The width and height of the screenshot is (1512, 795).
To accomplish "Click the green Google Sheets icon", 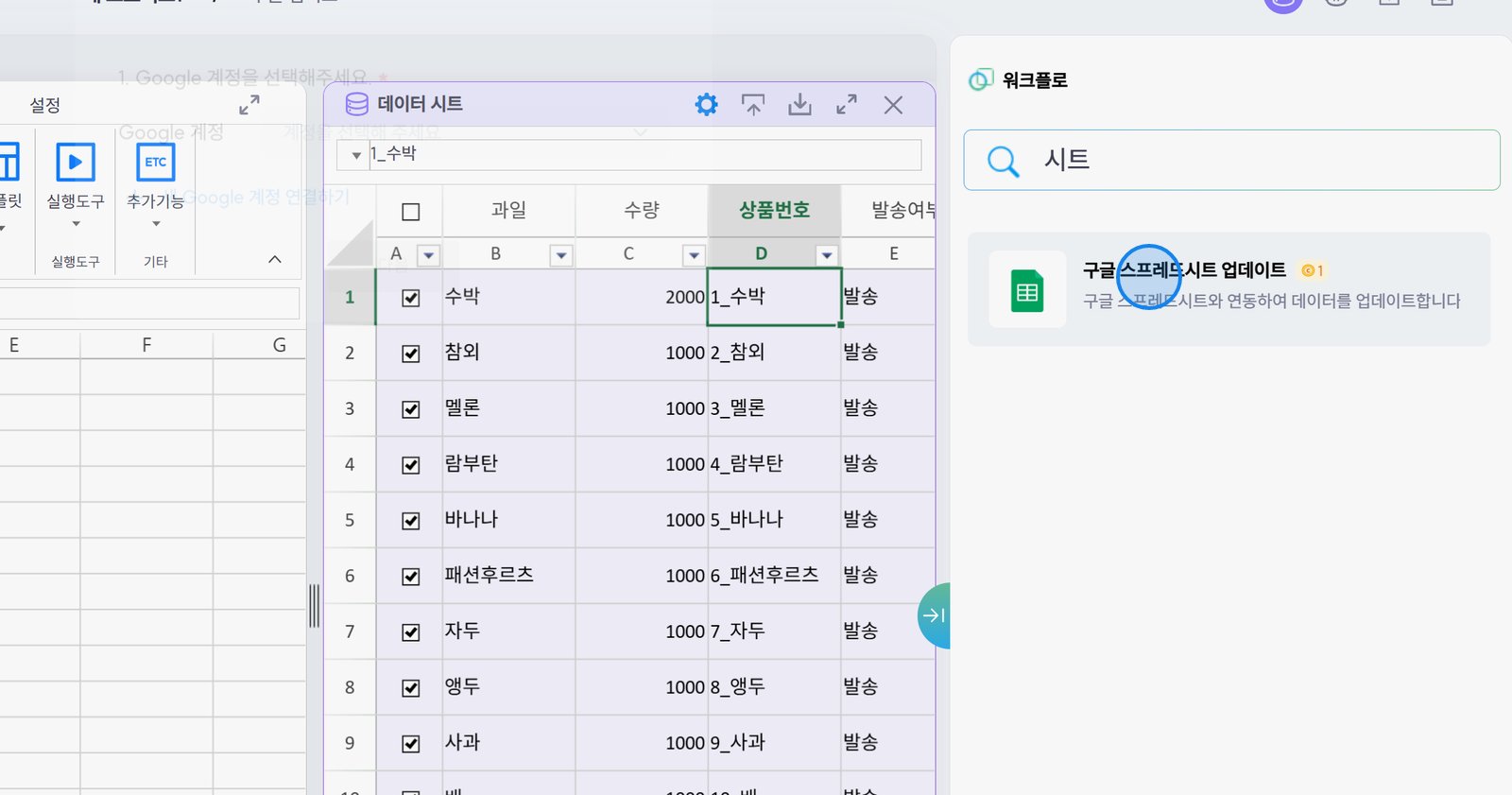I will [x=1027, y=290].
